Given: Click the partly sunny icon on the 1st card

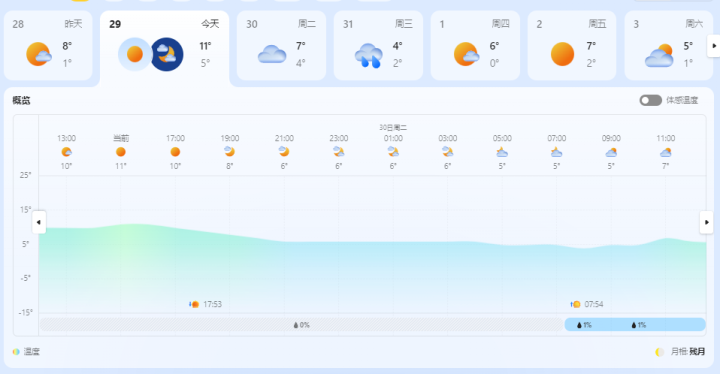Looking at the screenshot, I should (466, 54).
